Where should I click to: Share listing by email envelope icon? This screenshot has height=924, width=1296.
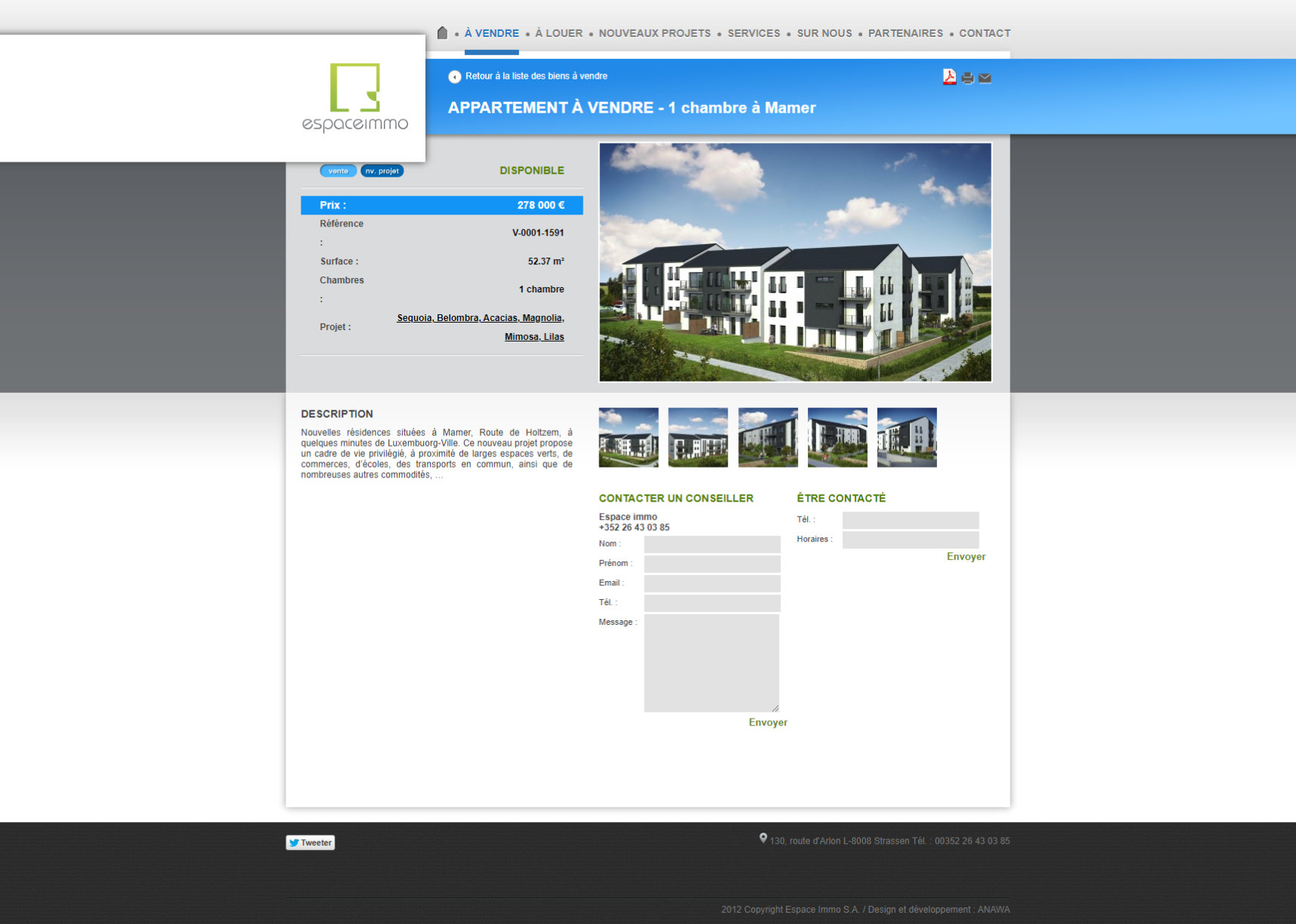[985, 78]
